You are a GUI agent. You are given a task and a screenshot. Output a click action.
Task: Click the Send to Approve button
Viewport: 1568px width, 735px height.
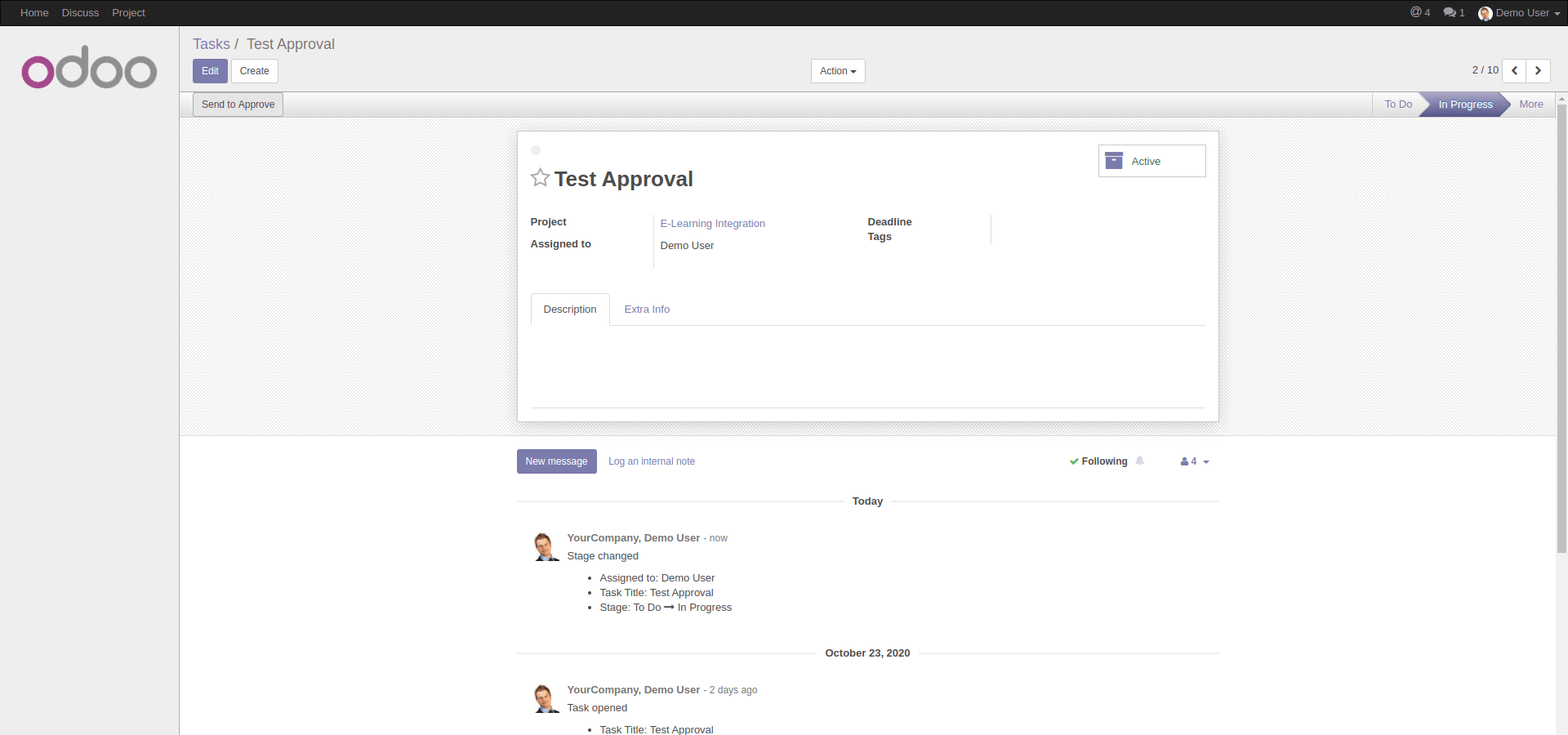click(x=237, y=104)
